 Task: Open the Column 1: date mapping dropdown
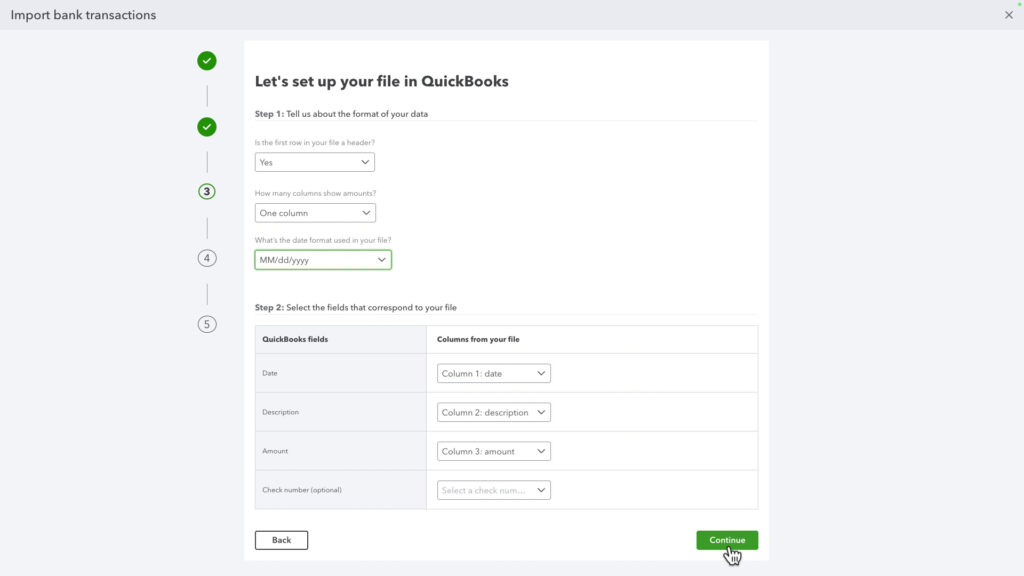[x=493, y=372]
